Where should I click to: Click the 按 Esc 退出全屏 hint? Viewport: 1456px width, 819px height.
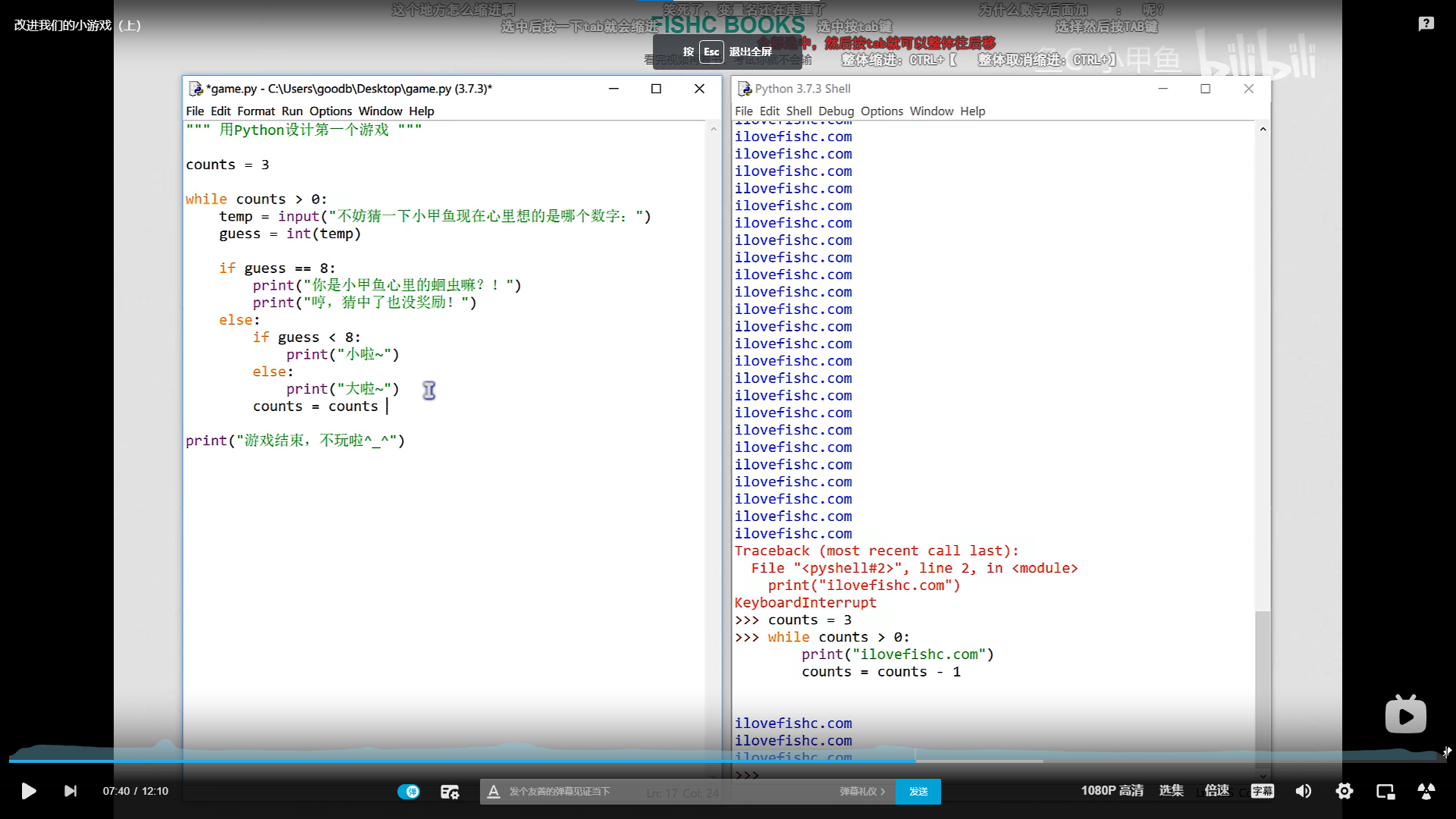(x=727, y=52)
